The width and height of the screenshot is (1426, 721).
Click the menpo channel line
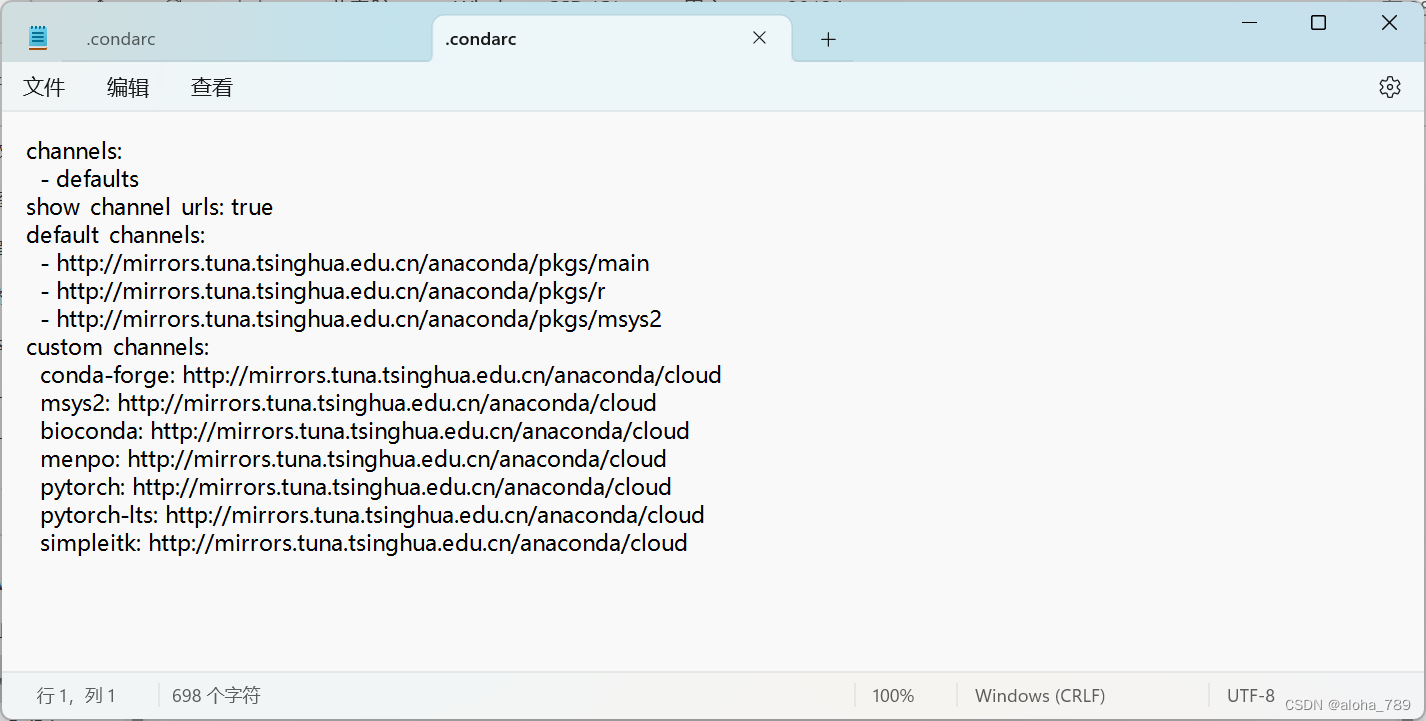(x=353, y=459)
